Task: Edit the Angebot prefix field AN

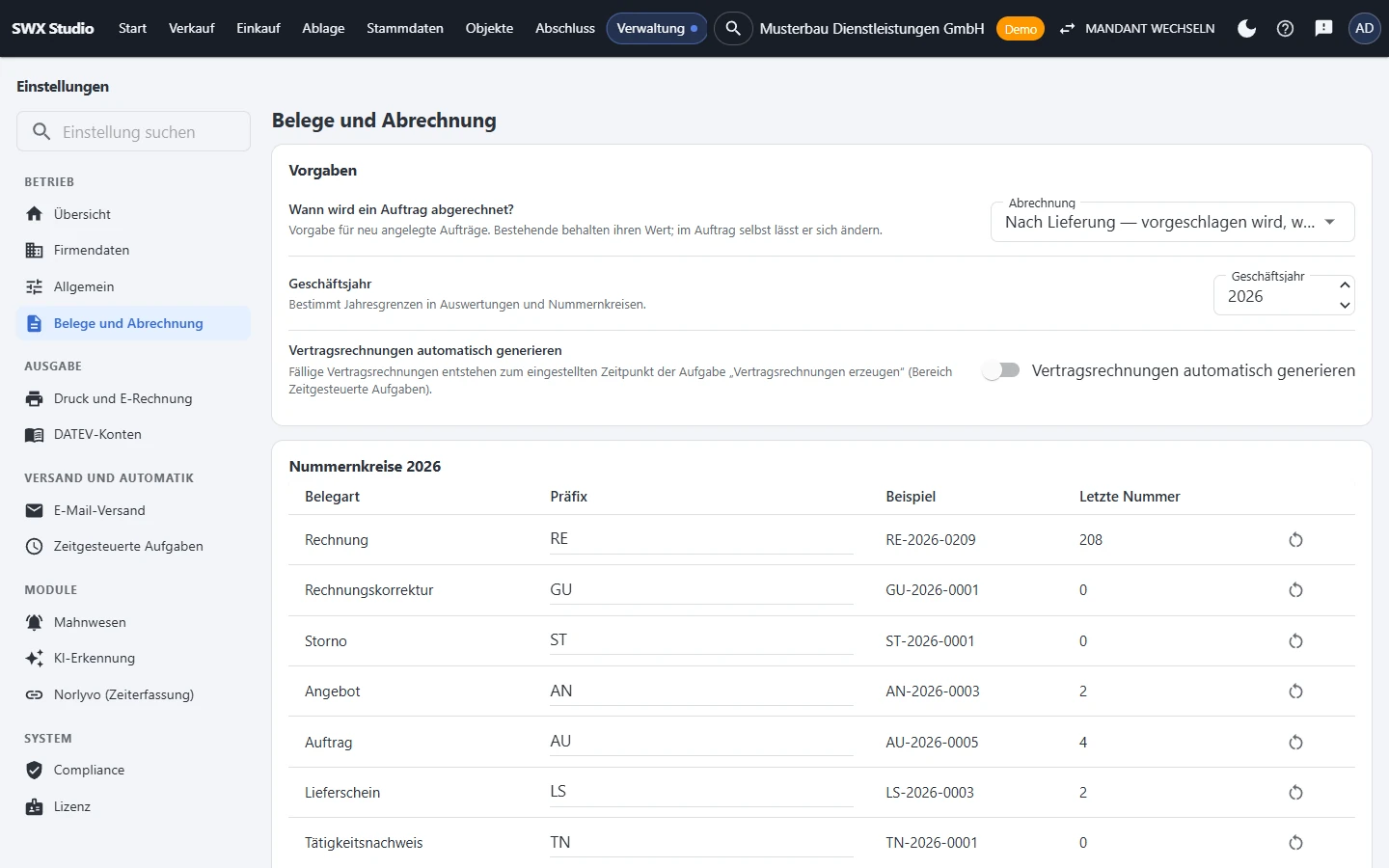Action: (701, 692)
